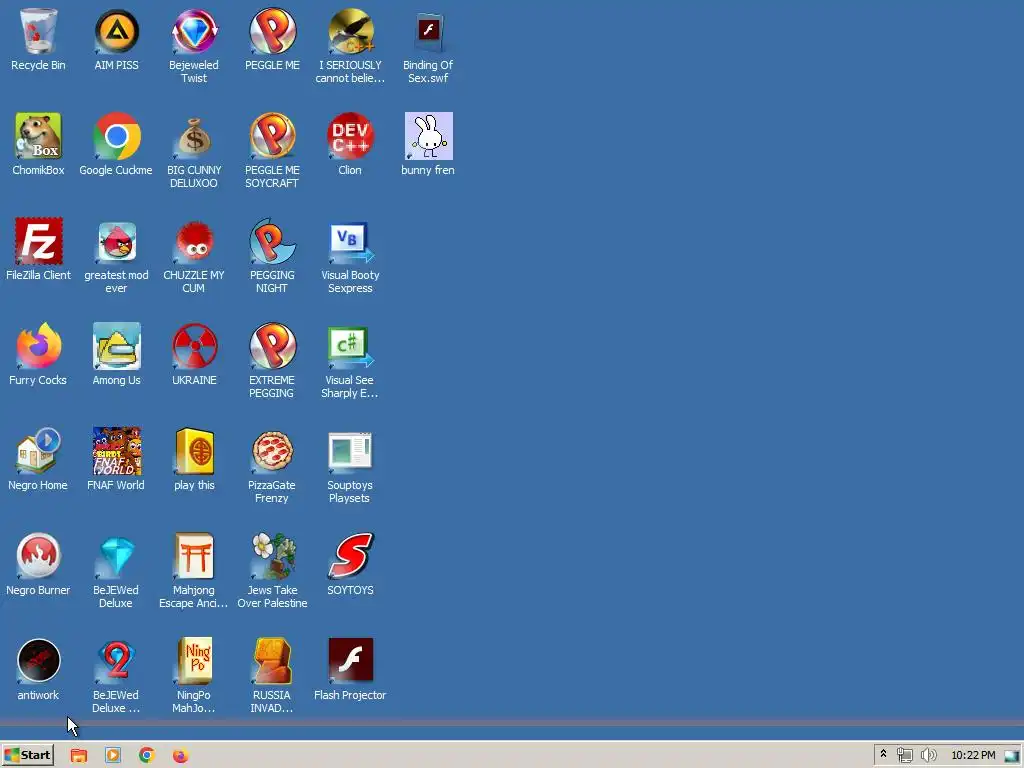Launch the media player taskbar icon
The image size is (1024, 768).
coord(113,756)
